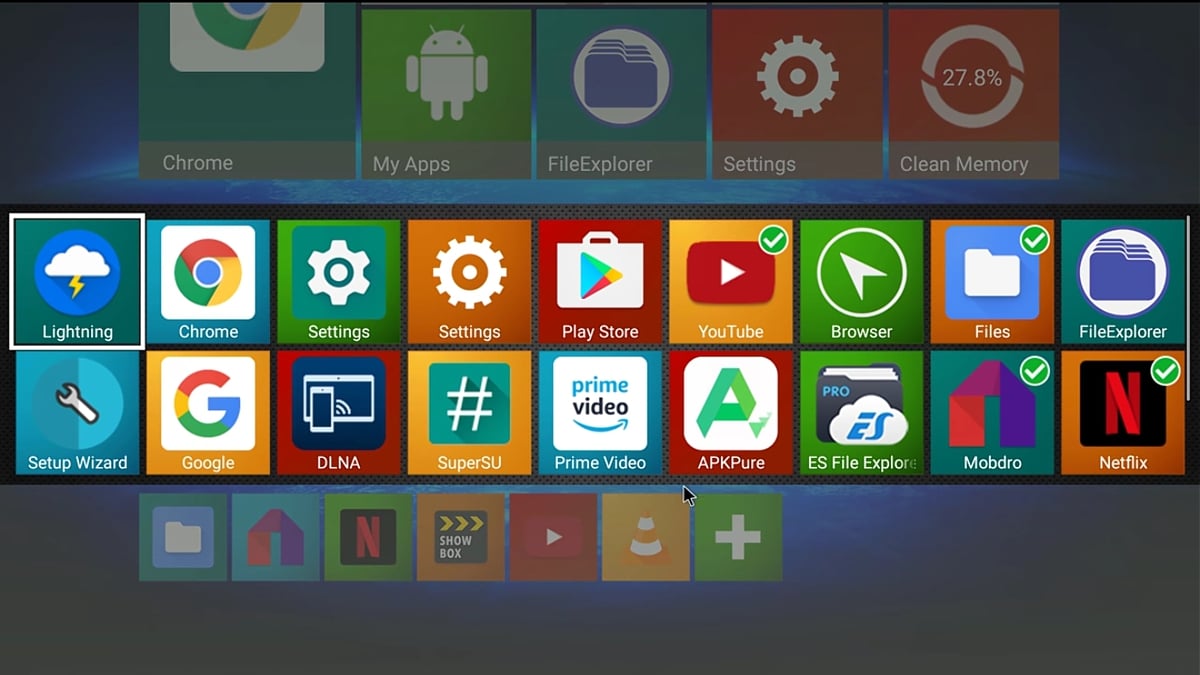
Task: Click the Show Box shortcut in bottom bar
Action: coord(460,537)
